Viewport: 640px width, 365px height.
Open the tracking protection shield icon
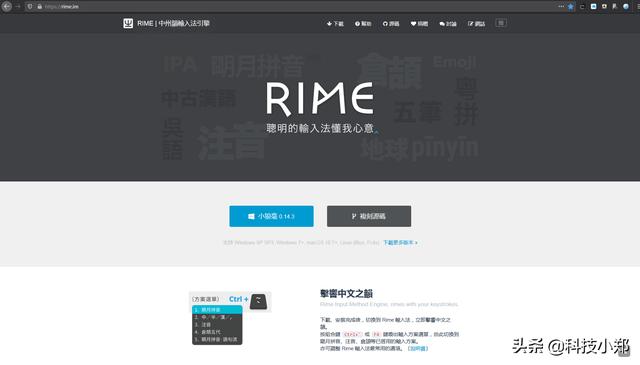(30, 7)
